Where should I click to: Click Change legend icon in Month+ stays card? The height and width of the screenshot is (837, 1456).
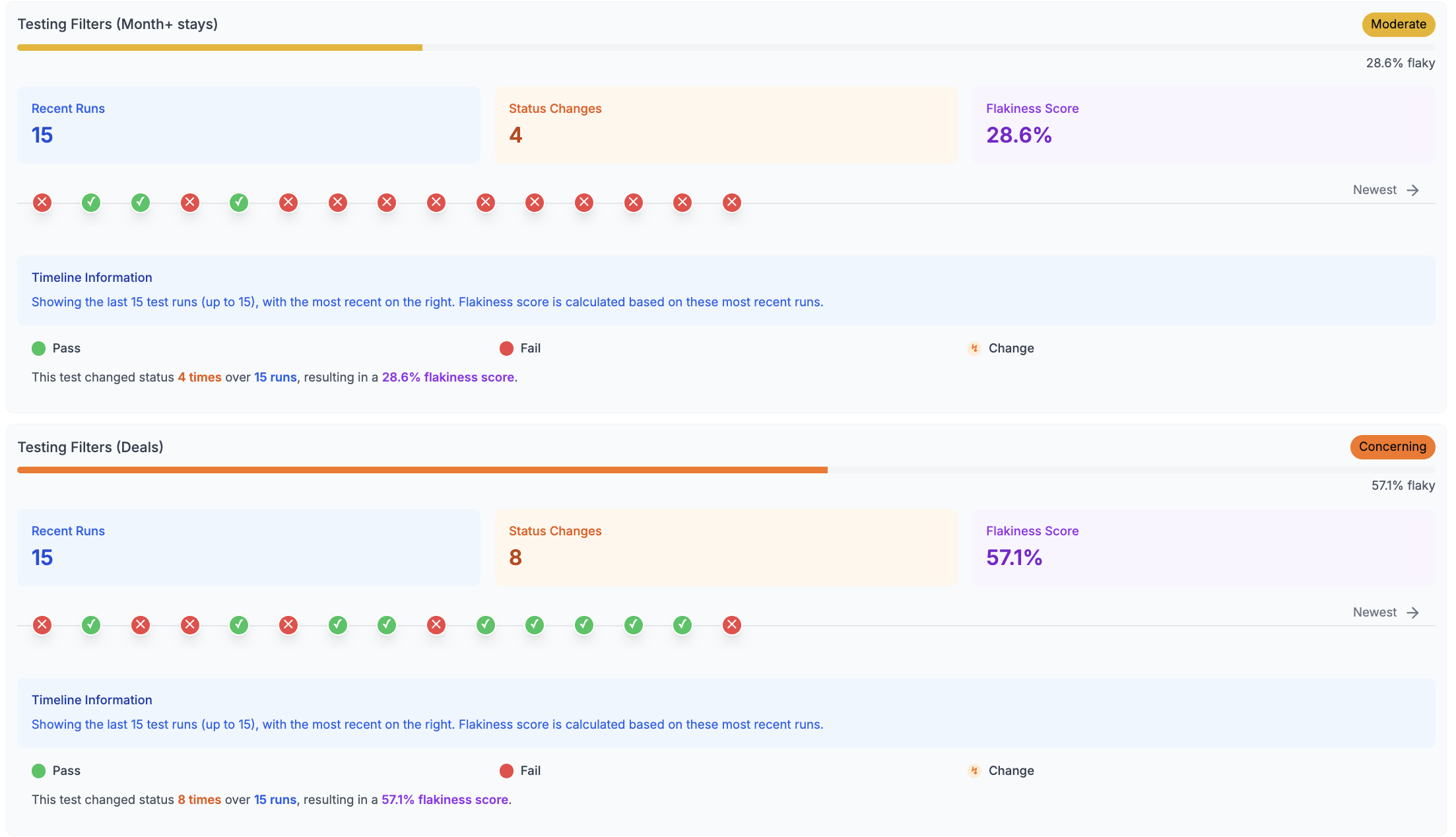point(974,349)
